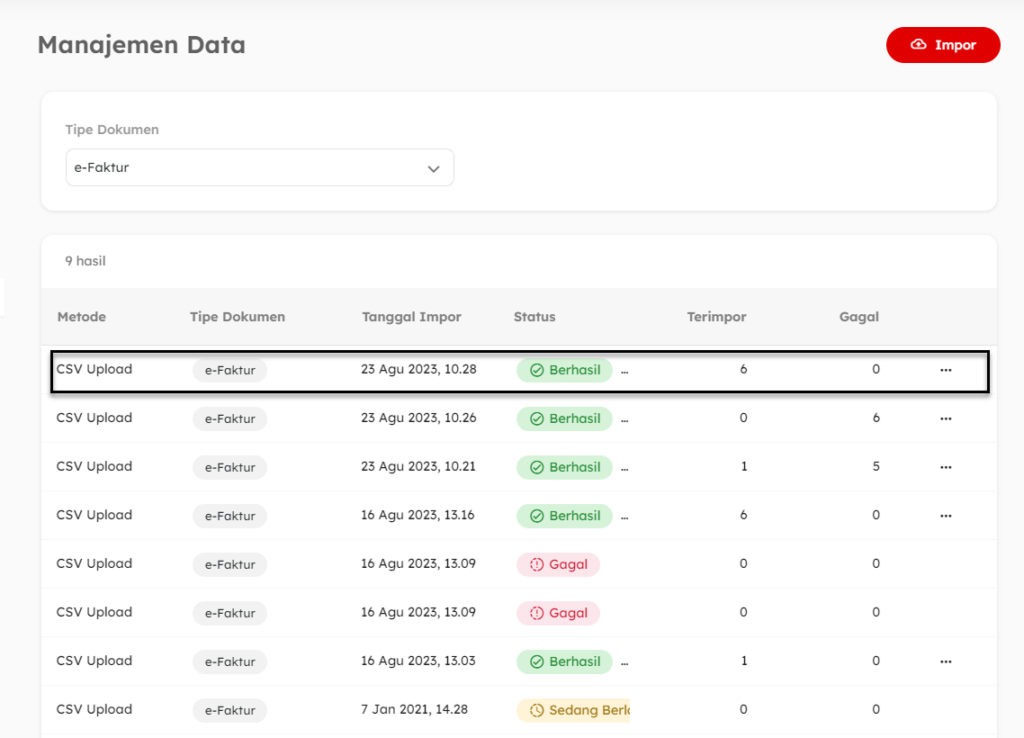Image resolution: width=1024 pixels, height=738 pixels.
Task: Open the Tipe Dokumen dropdown showing e-Faktur
Action: pyautogui.click(x=260, y=168)
